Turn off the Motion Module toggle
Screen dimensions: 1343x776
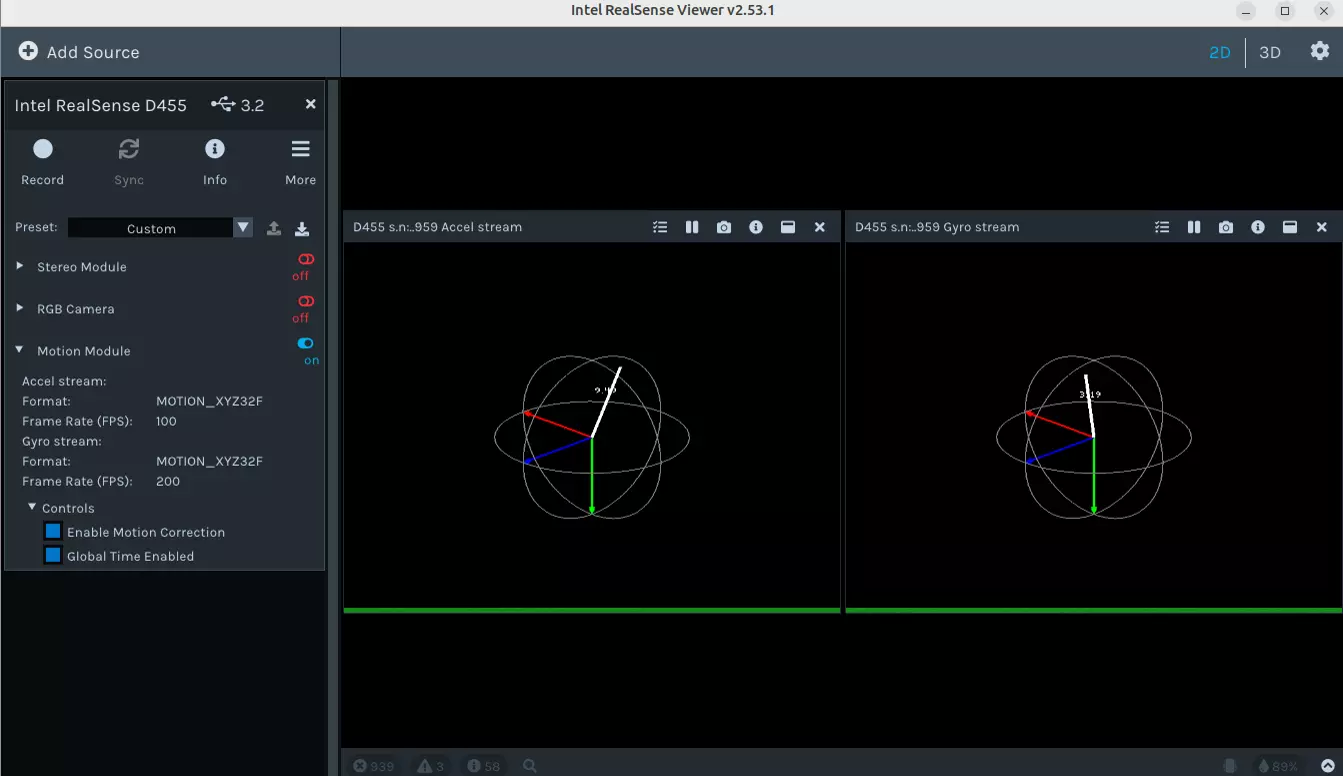[x=306, y=344]
